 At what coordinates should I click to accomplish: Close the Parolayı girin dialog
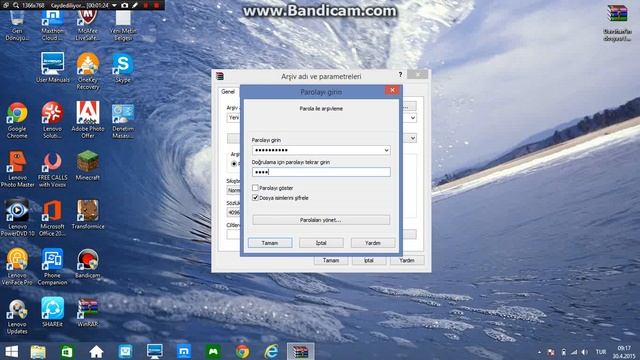pos(392,90)
